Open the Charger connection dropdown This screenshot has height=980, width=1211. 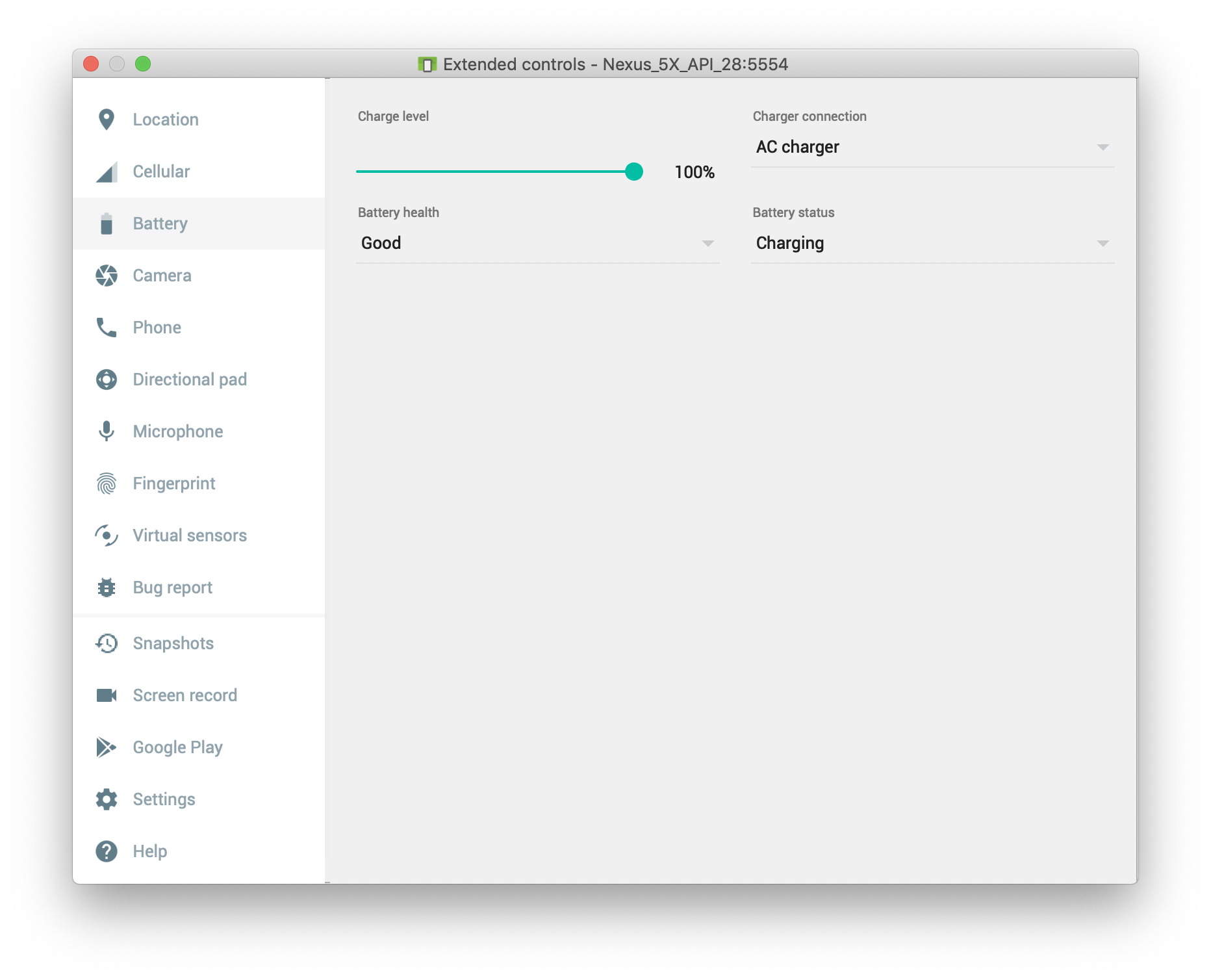932,148
